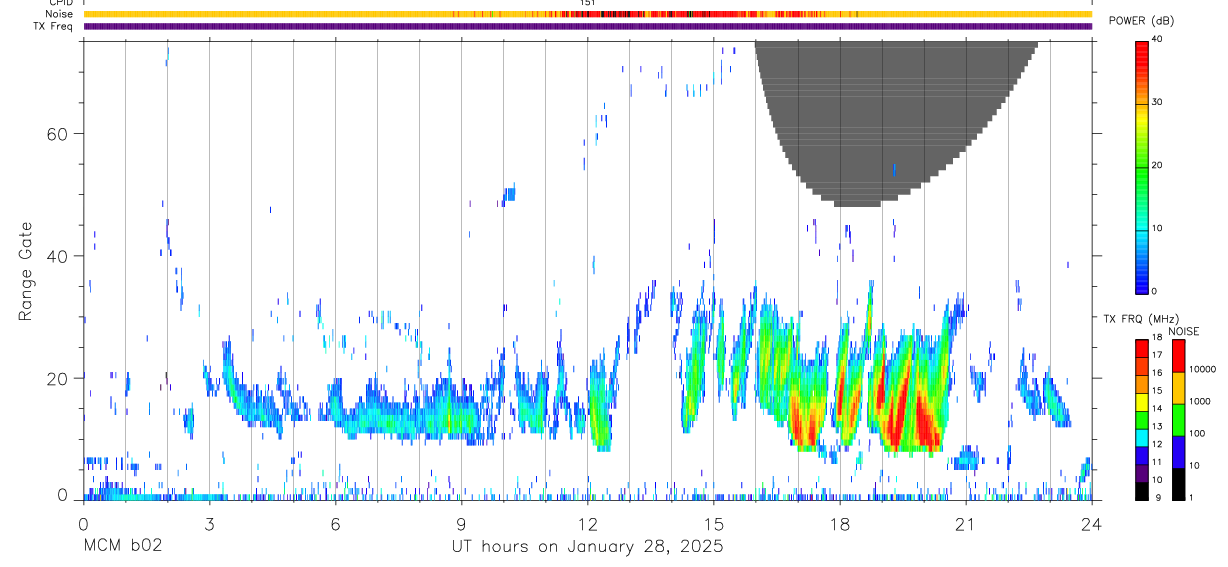Click the 11 label on TX FRQ scale

[1157, 462]
